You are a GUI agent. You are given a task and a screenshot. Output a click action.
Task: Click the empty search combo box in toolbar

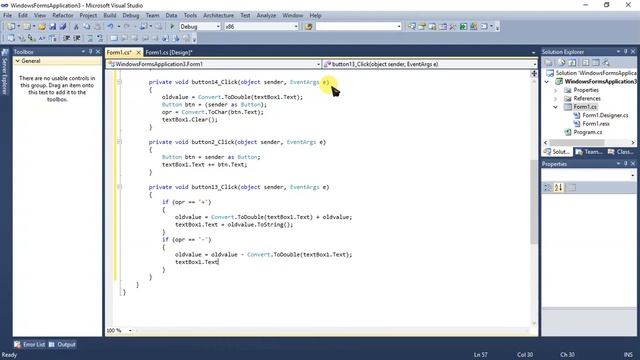pos(358,27)
